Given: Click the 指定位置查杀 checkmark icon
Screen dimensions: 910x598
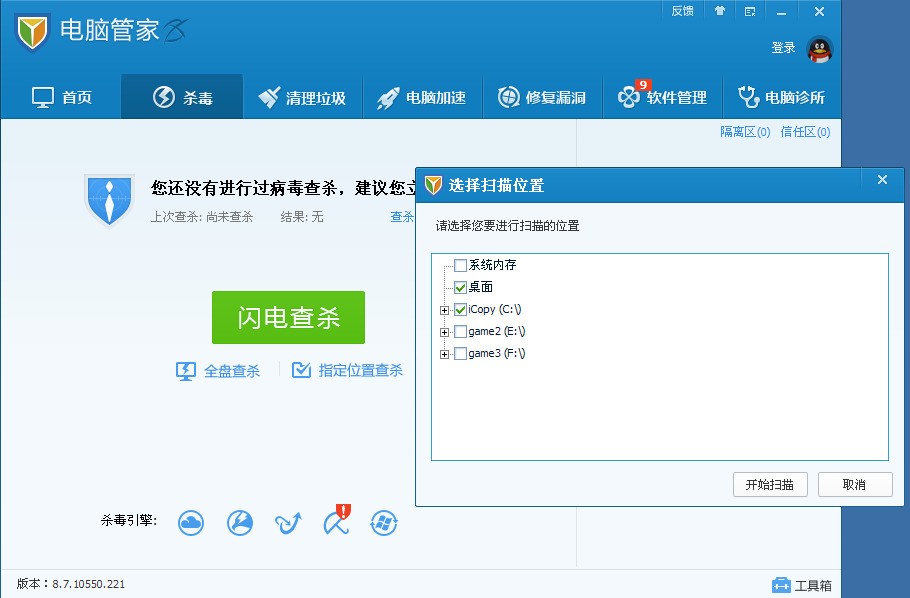Looking at the screenshot, I should point(301,370).
